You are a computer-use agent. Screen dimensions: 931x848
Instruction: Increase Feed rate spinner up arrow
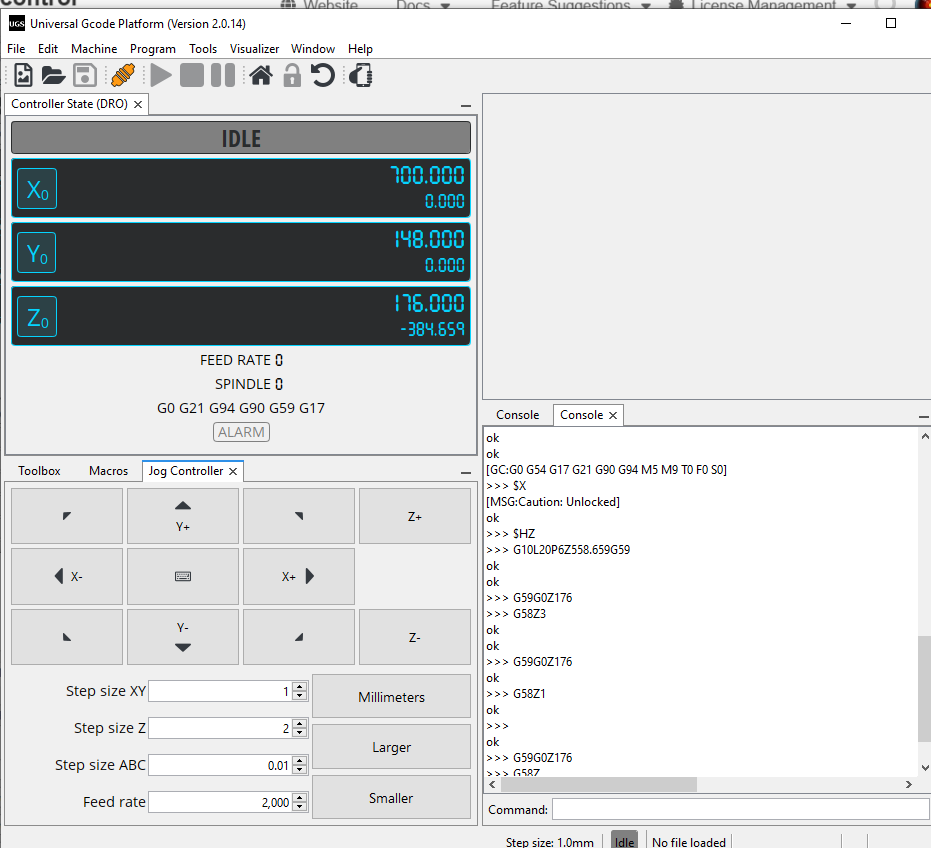(300, 798)
